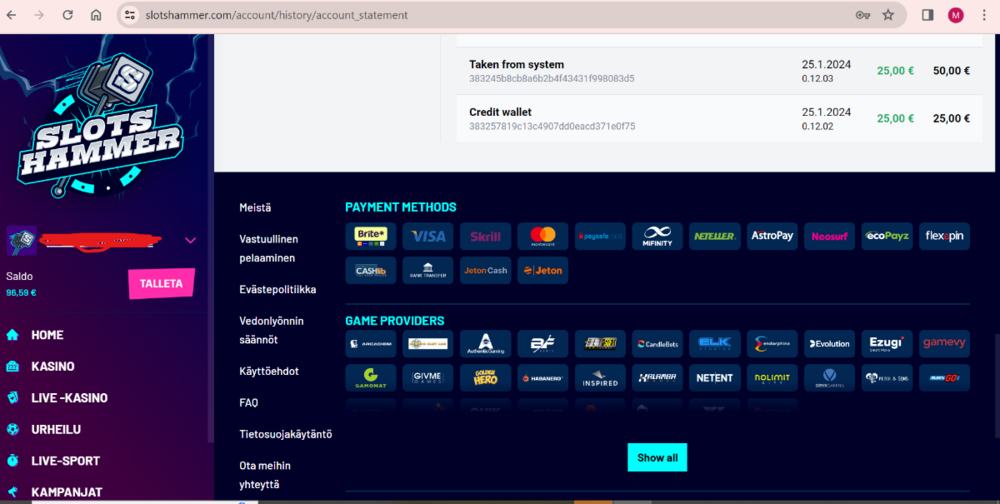Click the Mastercard payment logo
Image resolution: width=1000 pixels, height=504 pixels.
click(543, 236)
